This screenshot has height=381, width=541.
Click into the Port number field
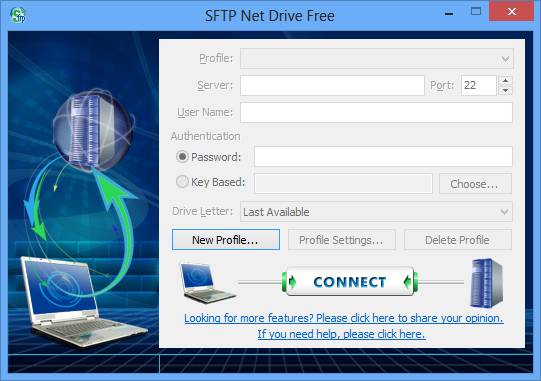tap(479, 85)
